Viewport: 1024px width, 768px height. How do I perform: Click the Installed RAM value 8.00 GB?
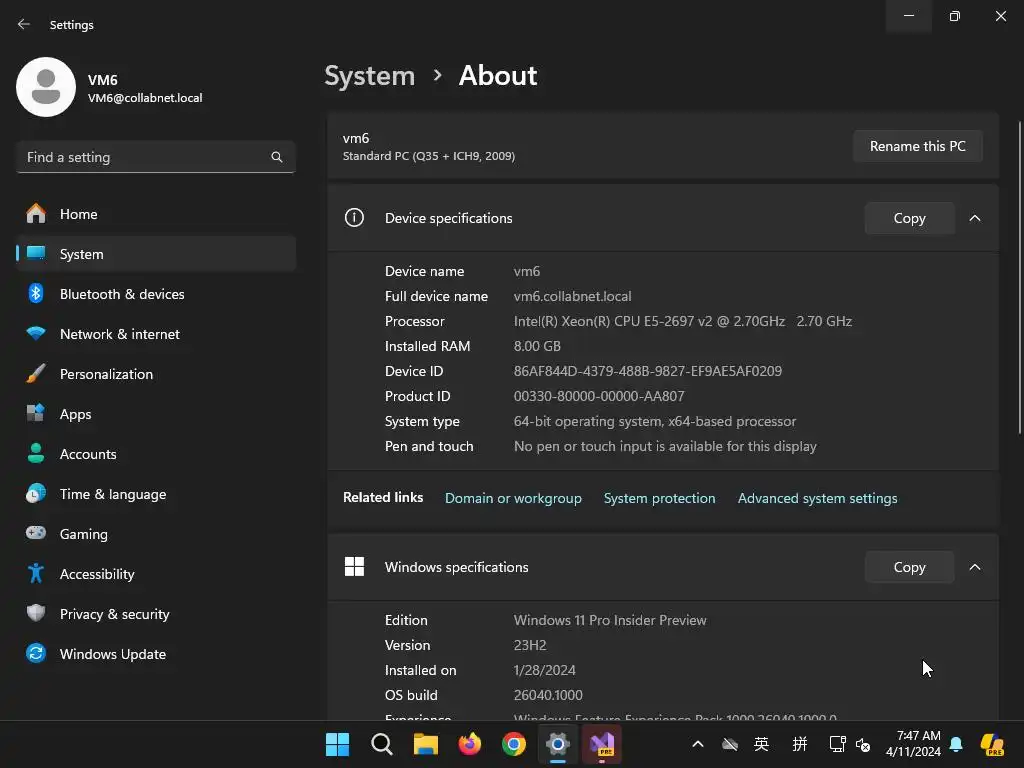pyautogui.click(x=537, y=346)
